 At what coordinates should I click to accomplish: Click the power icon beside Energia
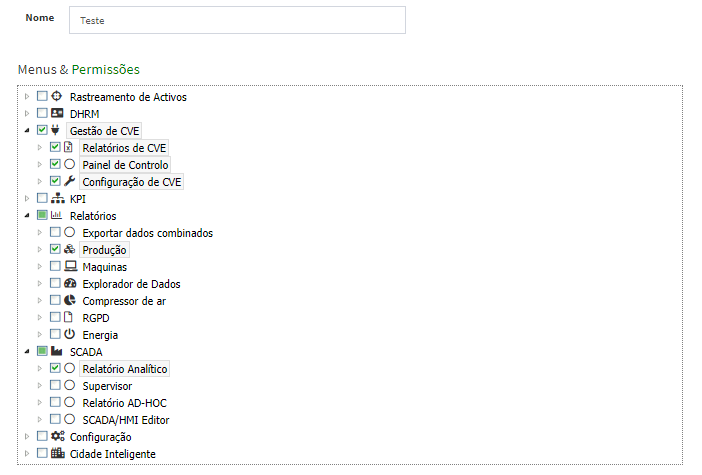click(69, 335)
